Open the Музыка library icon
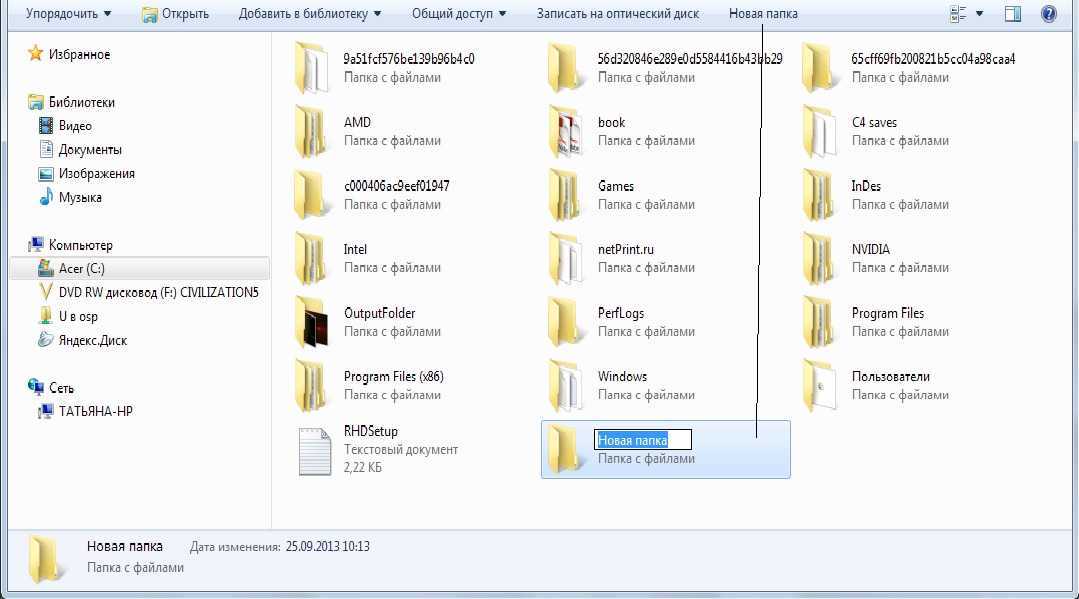Screen dimensions: 1079x599 pos(45,197)
